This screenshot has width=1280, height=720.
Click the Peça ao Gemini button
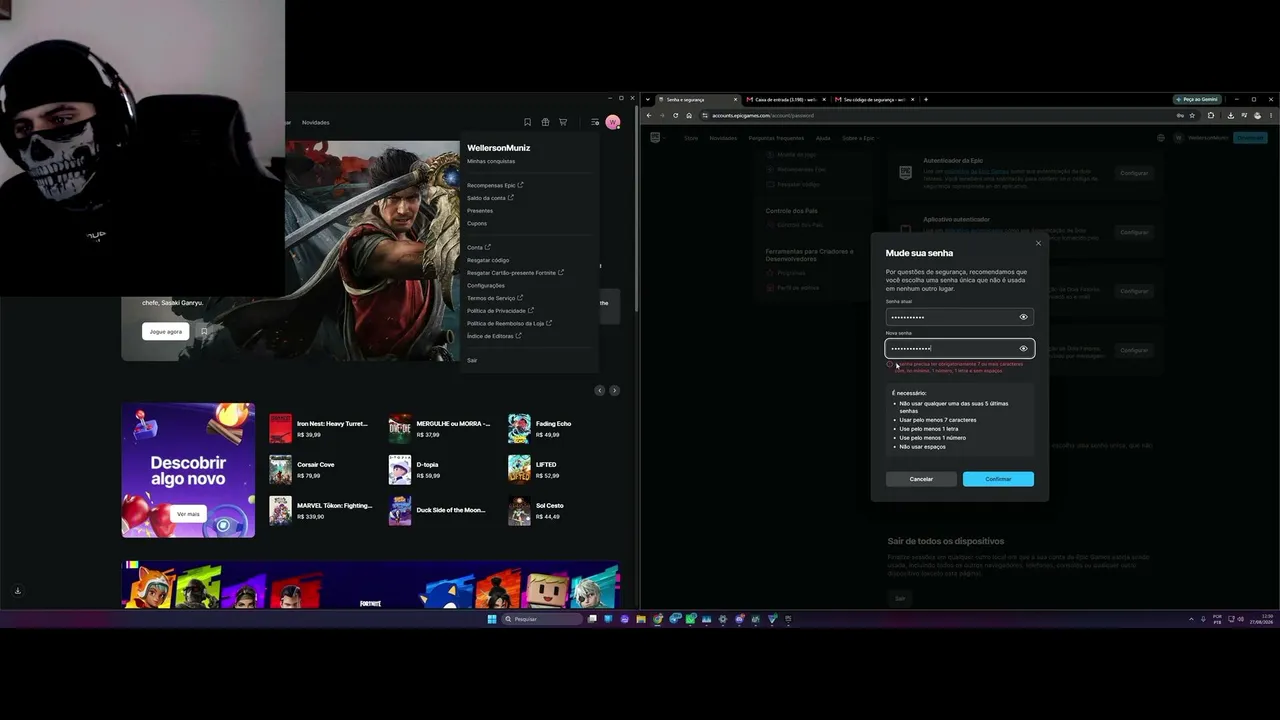tap(1198, 99)
